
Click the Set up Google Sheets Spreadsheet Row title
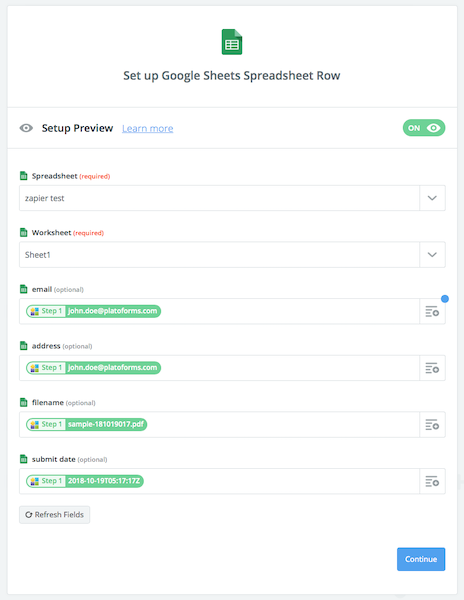point(232,76)
